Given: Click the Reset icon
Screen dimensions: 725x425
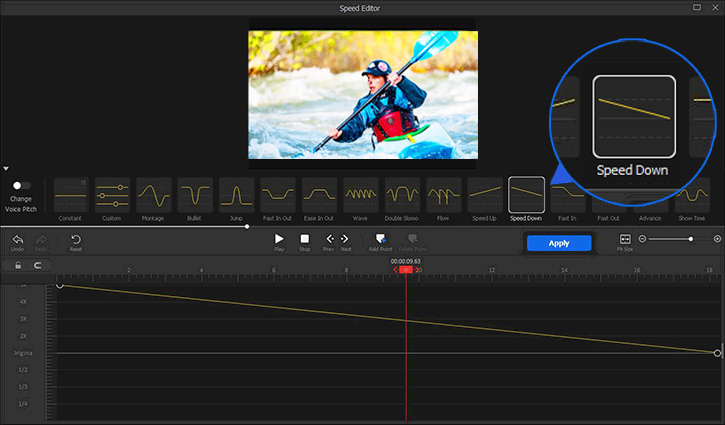Looking at the screenshot, I should pos(76,240).
